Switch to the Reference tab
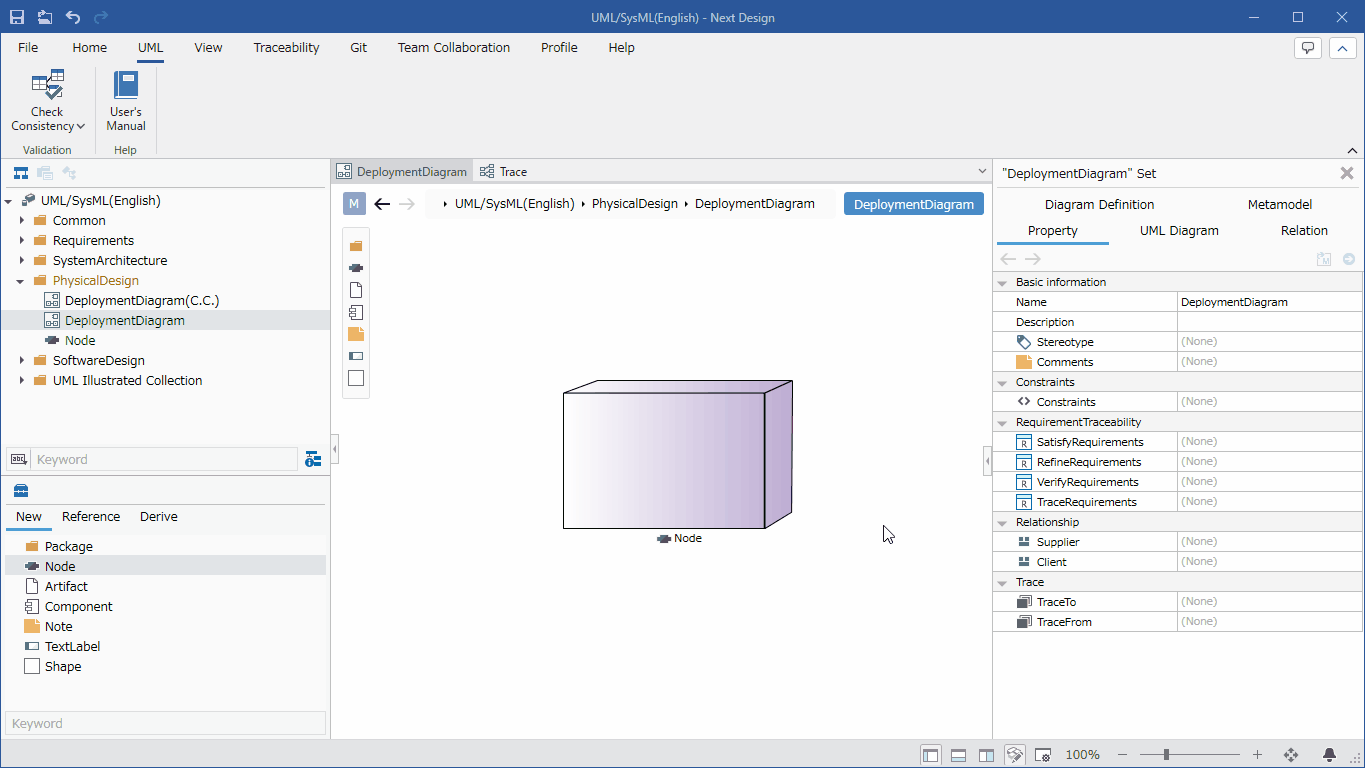Image resolution: width=1365 pixels, height=768 pixels. tap(91, 517)
